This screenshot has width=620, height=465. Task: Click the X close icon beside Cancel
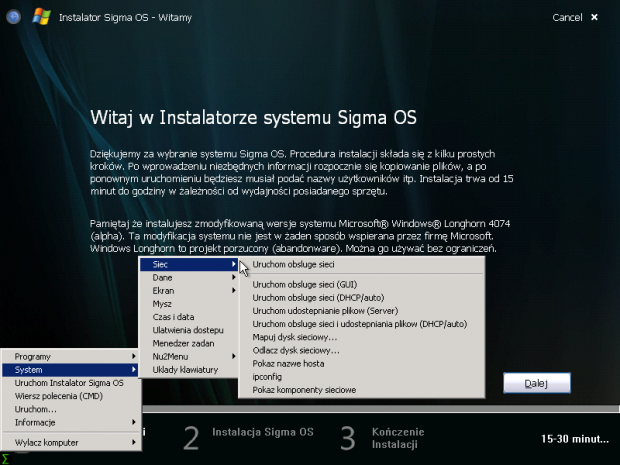tap(594, 17)
